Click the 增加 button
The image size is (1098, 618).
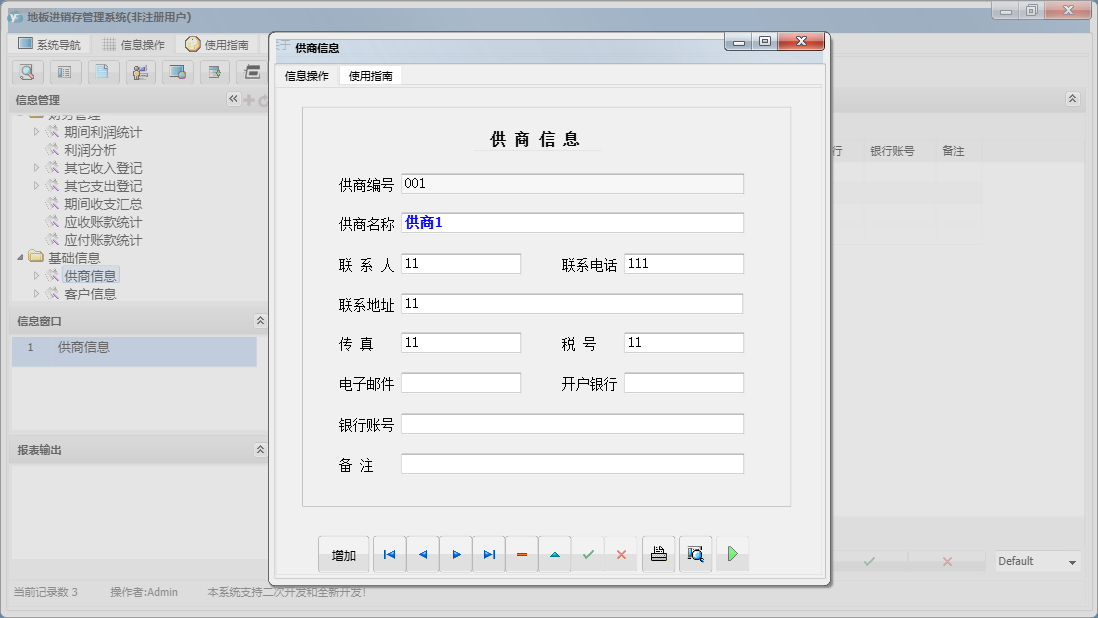coord(343,554)
